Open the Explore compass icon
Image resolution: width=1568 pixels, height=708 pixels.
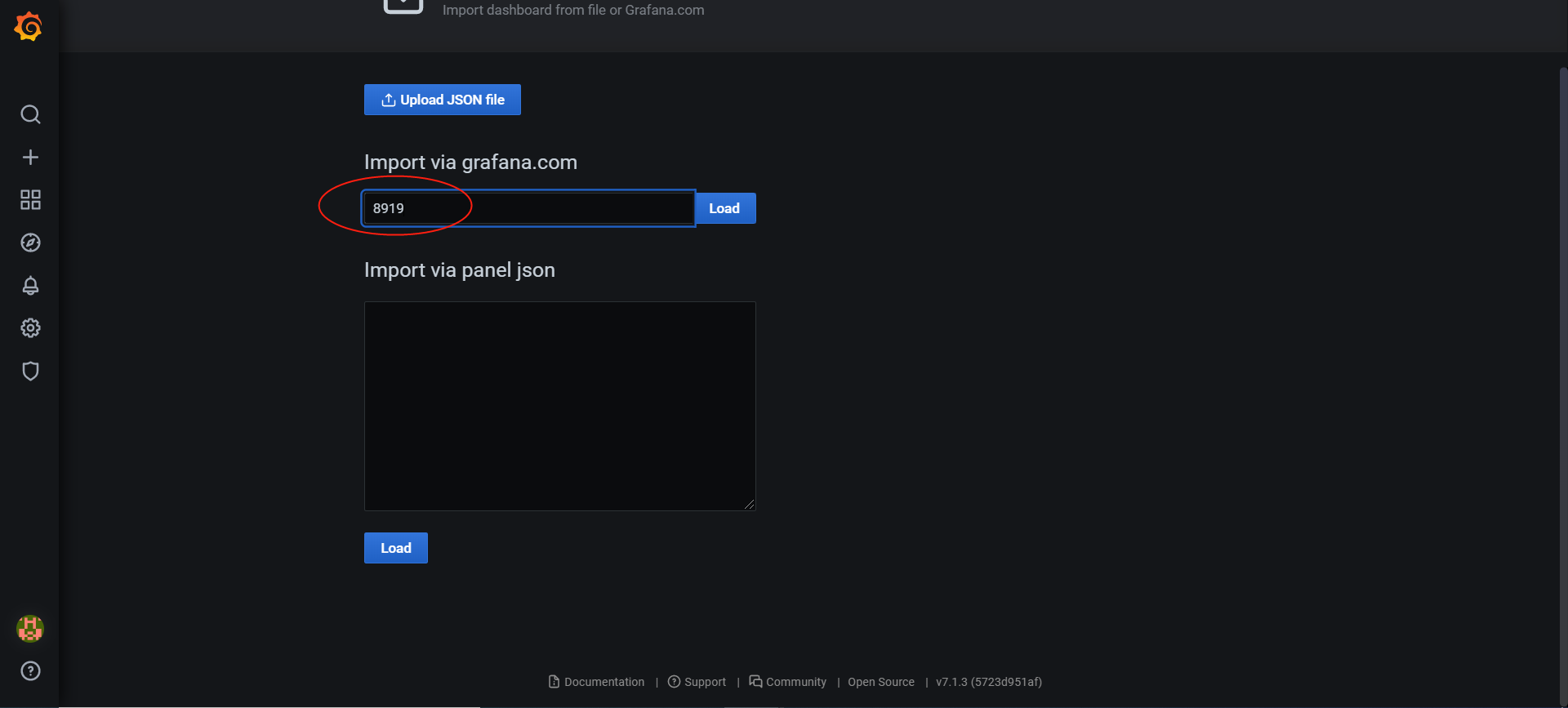click(x=30, y=243)
